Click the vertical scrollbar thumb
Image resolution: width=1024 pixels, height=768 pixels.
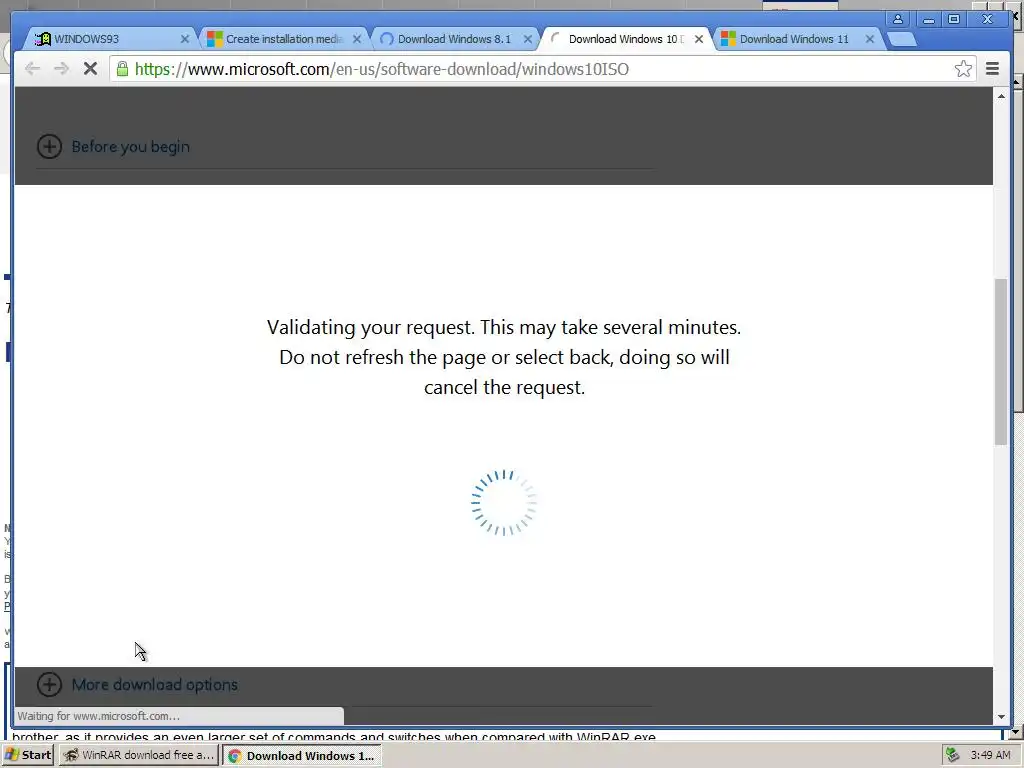[1001, 362]
